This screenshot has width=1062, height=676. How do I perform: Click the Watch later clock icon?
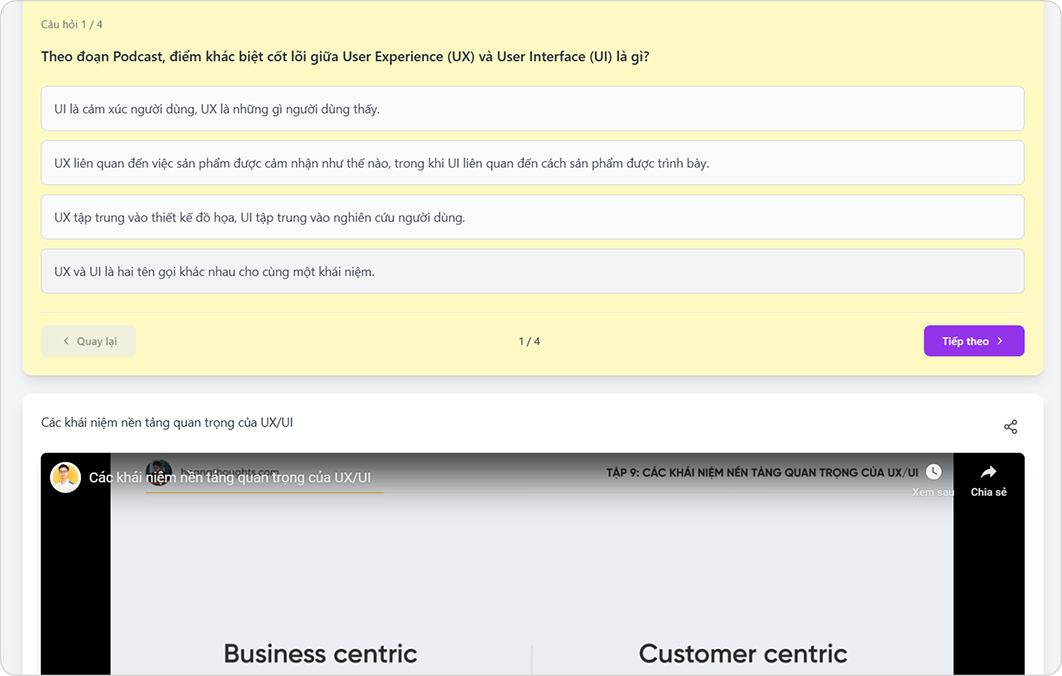pyautogui.click(x=933, y=472)
